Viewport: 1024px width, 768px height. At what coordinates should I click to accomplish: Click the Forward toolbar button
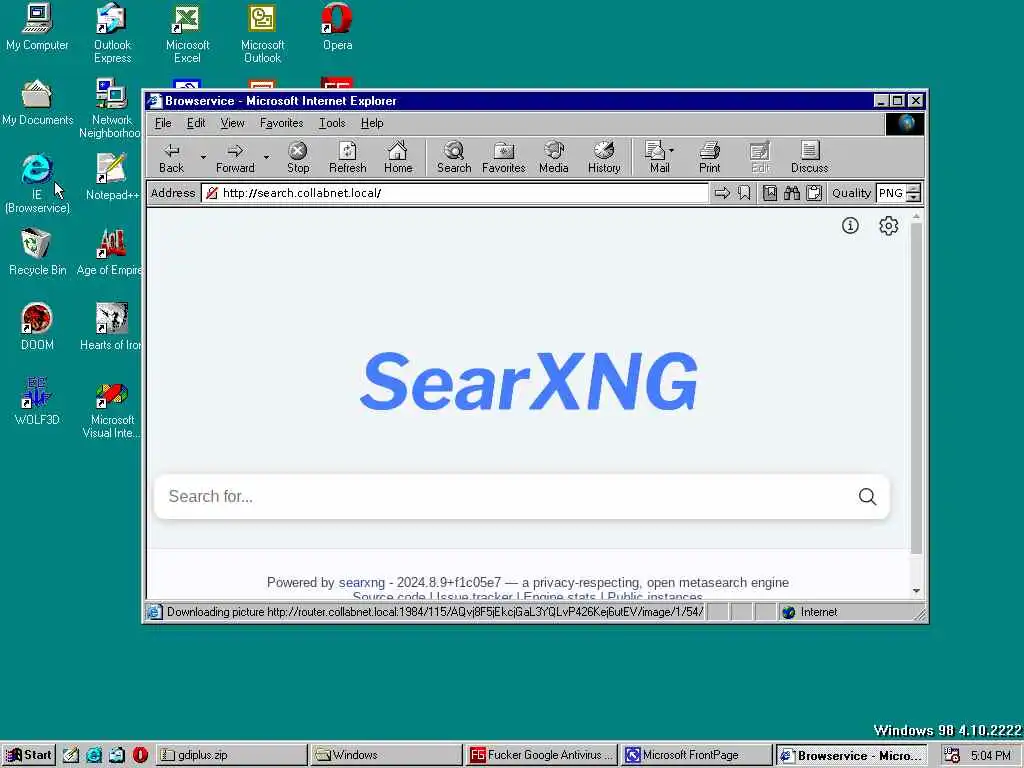235,158
